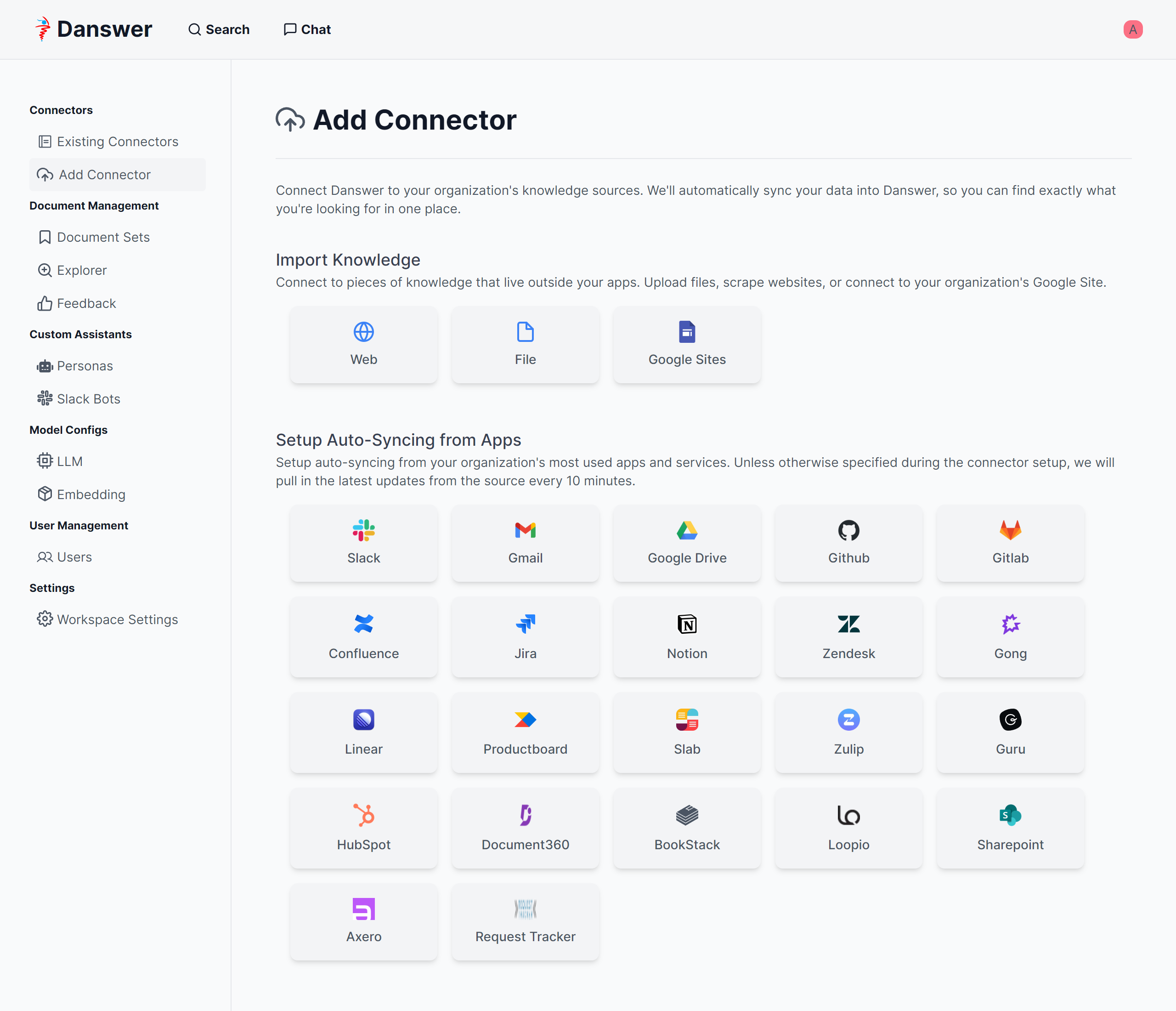Go to Search in top navigation
1176x1011 pixels.
[x=219, y=29]
